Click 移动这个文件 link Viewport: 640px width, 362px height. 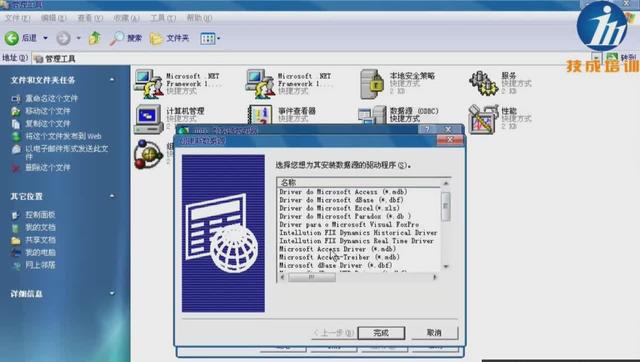(48, 111)
